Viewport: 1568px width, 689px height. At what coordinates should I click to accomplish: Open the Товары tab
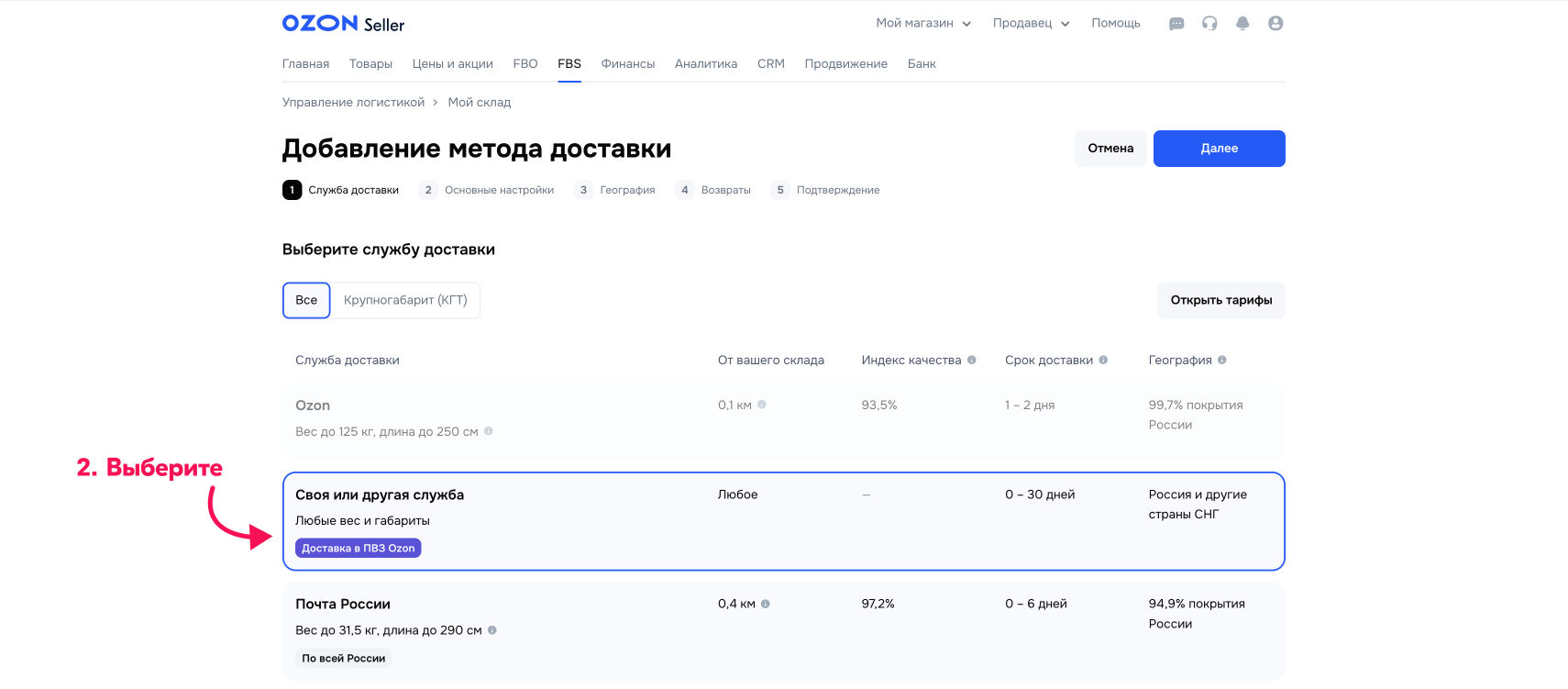(x=370, y=64)
